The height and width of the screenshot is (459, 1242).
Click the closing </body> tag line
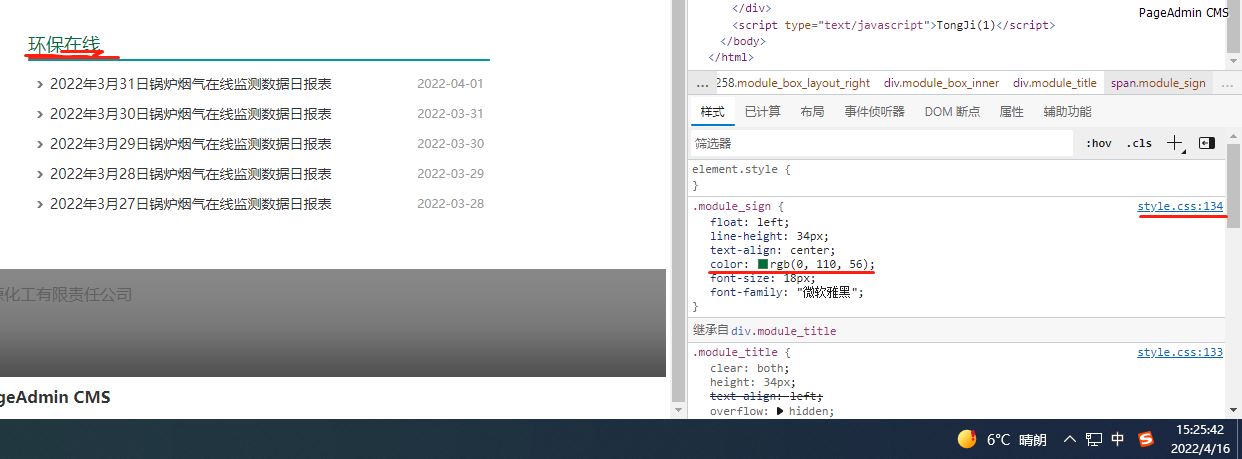click(743, 41)
